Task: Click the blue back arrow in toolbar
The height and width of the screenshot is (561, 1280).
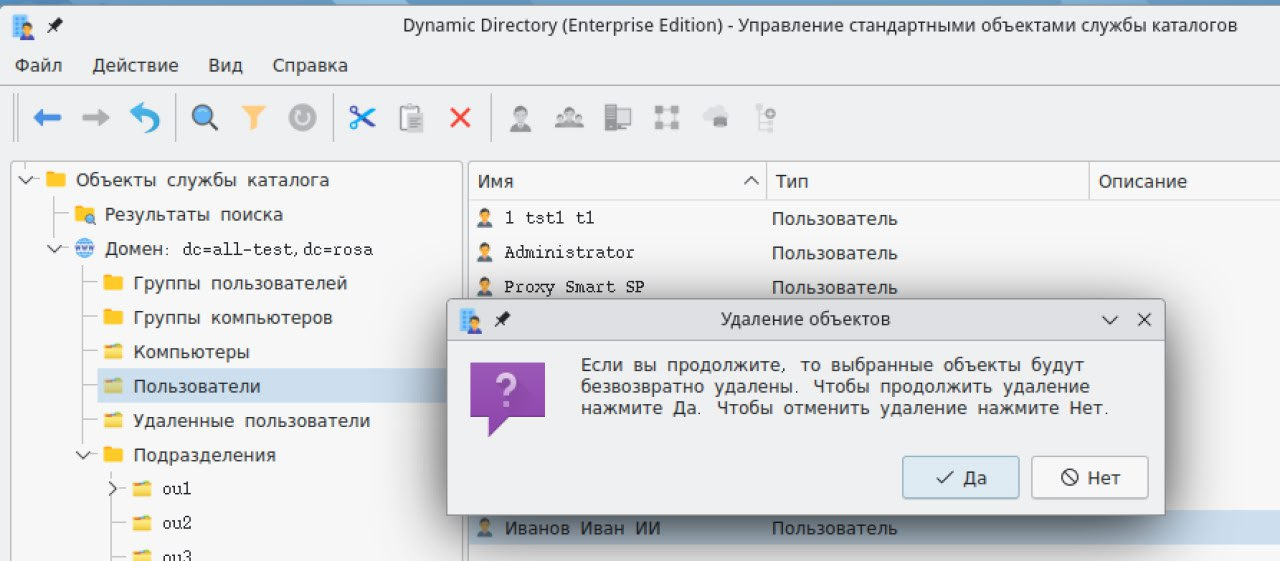Action: [x=47, y=118]
